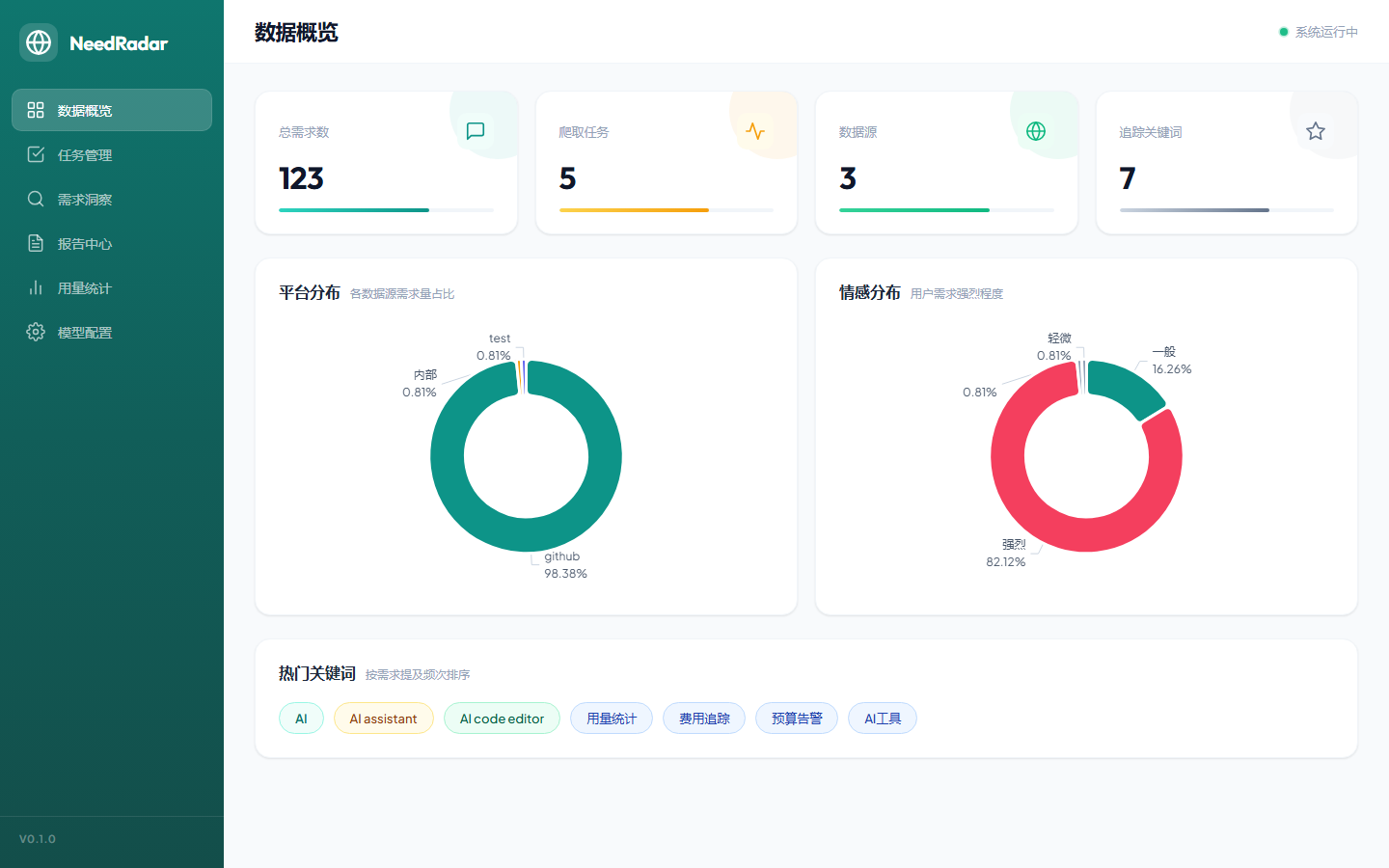Open 需求洞察 in sidebar
The width and height of the screenshot is (1389, 868).
tap(112, 199)
